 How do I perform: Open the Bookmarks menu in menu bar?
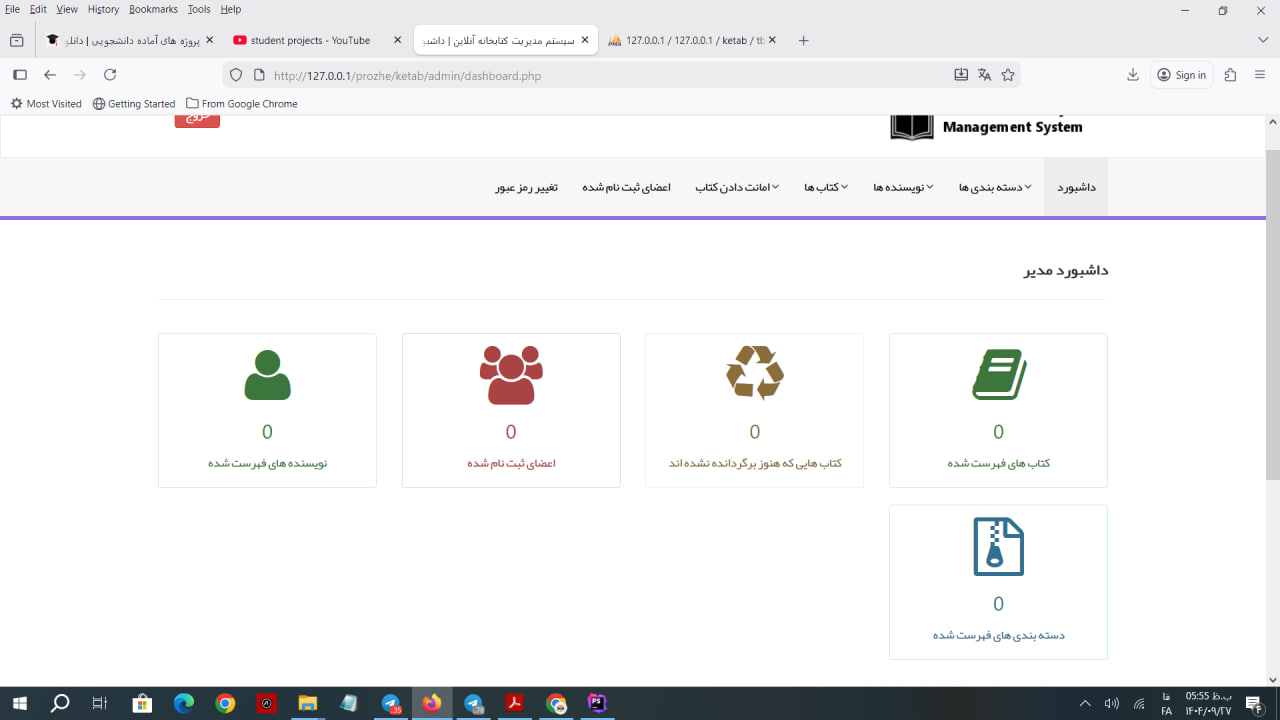[x=153, y=9]
